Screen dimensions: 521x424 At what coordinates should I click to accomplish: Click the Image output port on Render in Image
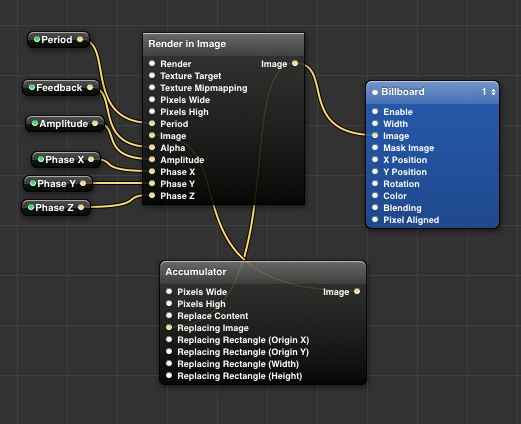click(295, 63)
